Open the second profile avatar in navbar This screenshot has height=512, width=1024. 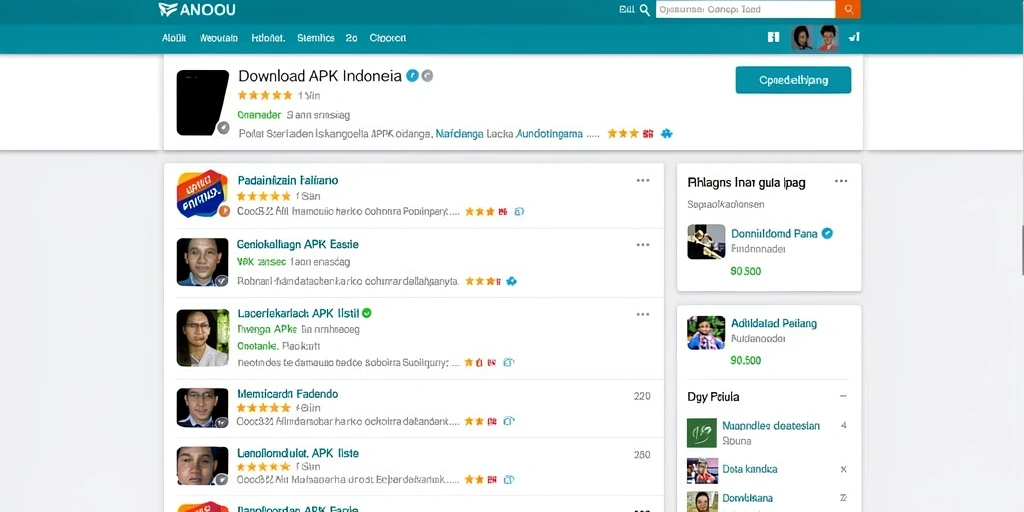tap(828, 38)
